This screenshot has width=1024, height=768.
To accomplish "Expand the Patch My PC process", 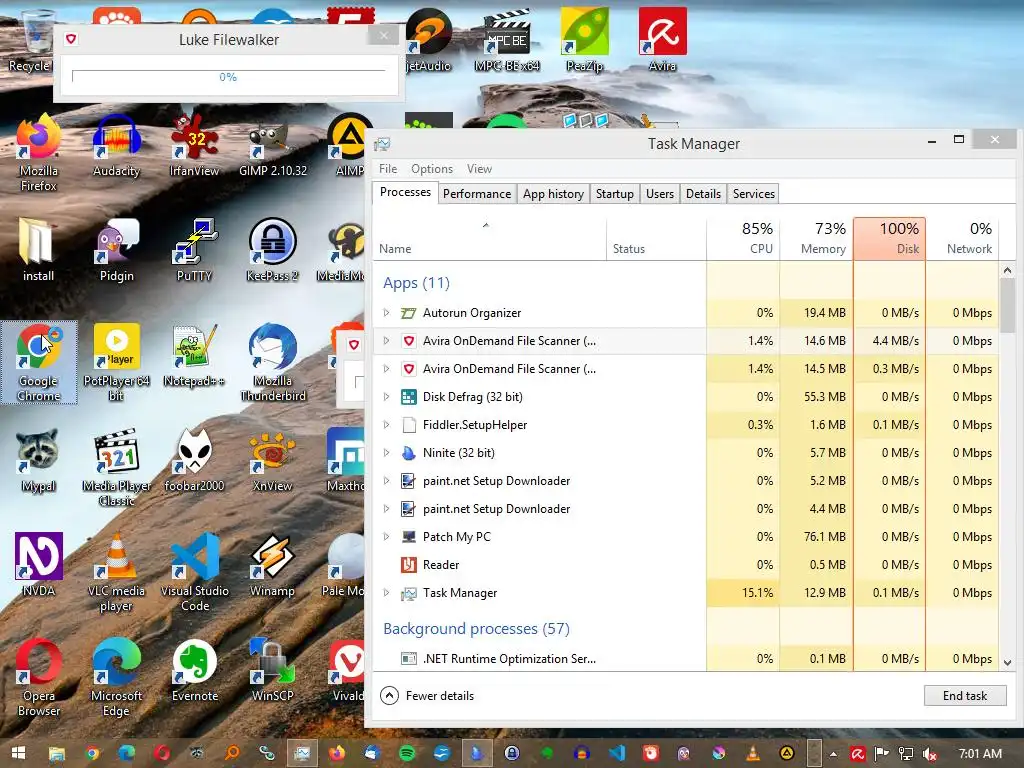I will 386,537.
